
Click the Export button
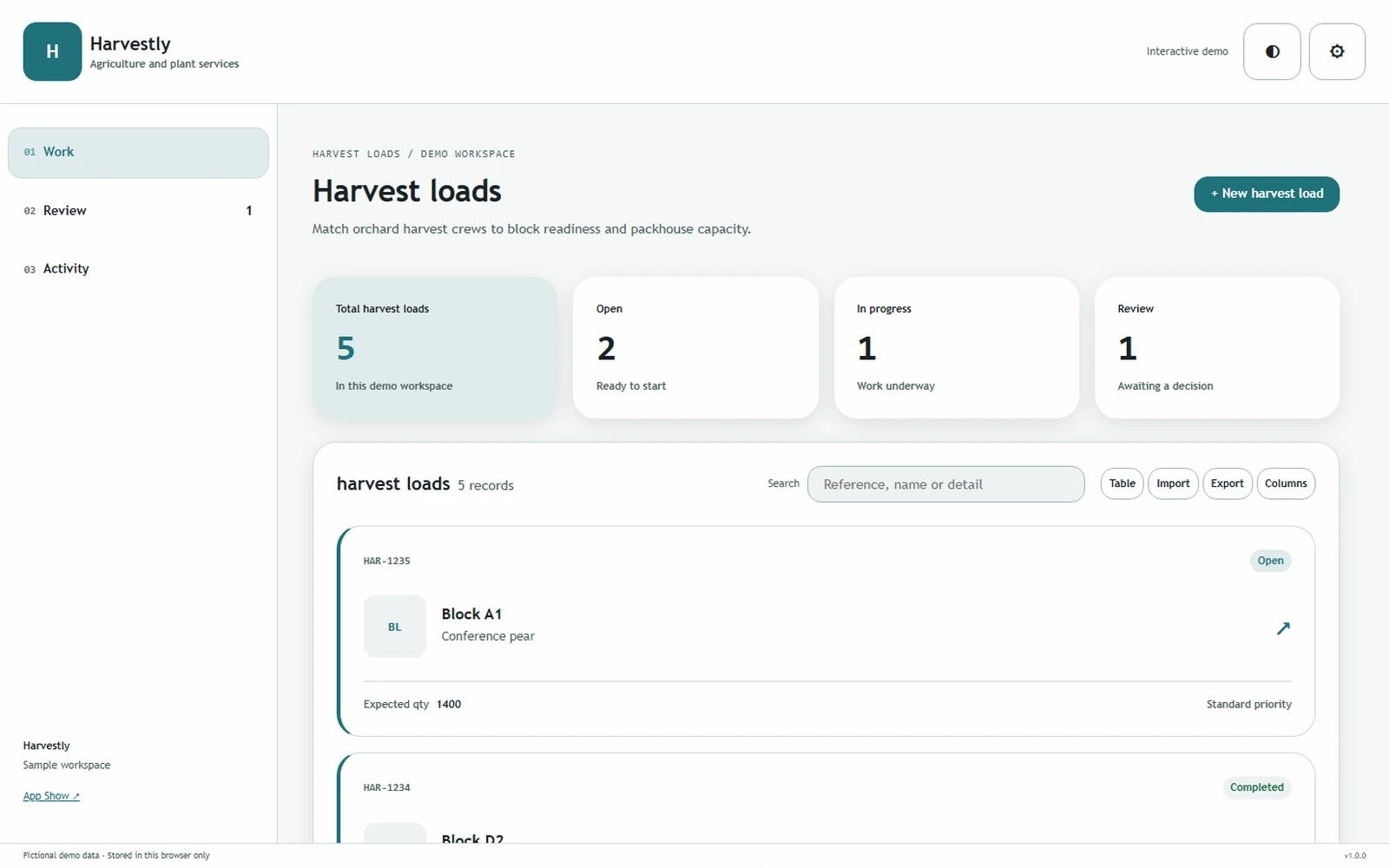pos(1227,483)
